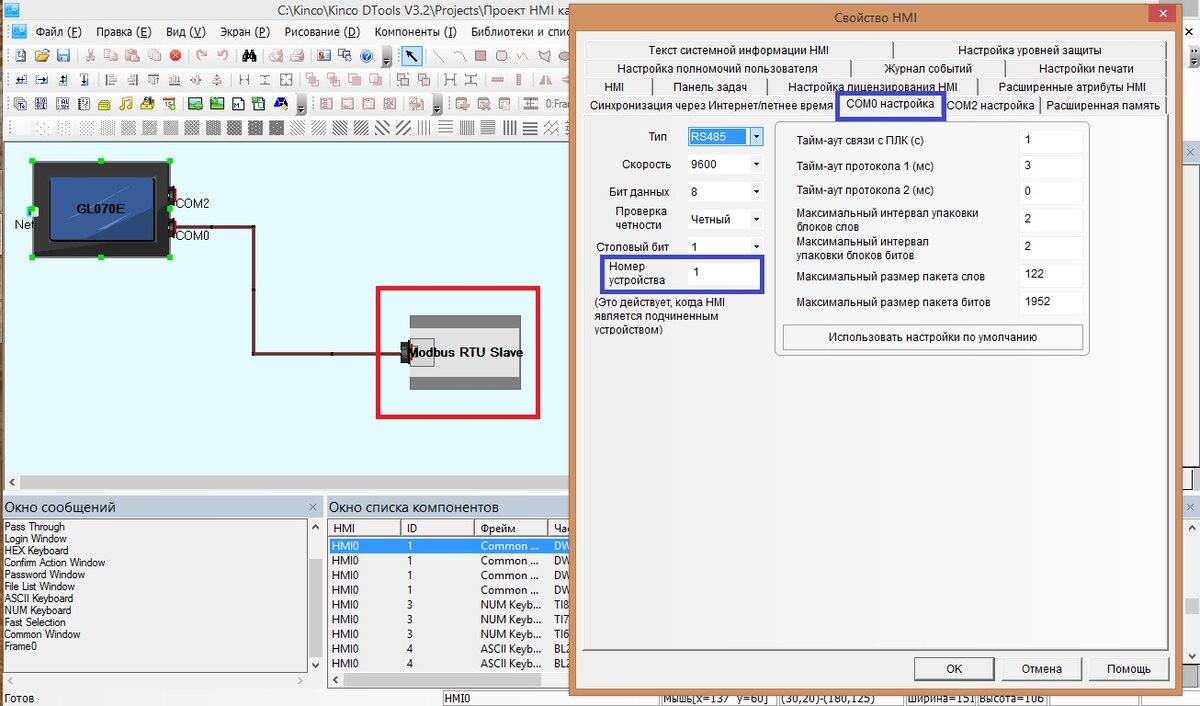
Task: Click the draw line tool icon
Action: pyautogui.click(x=439, y=56)
